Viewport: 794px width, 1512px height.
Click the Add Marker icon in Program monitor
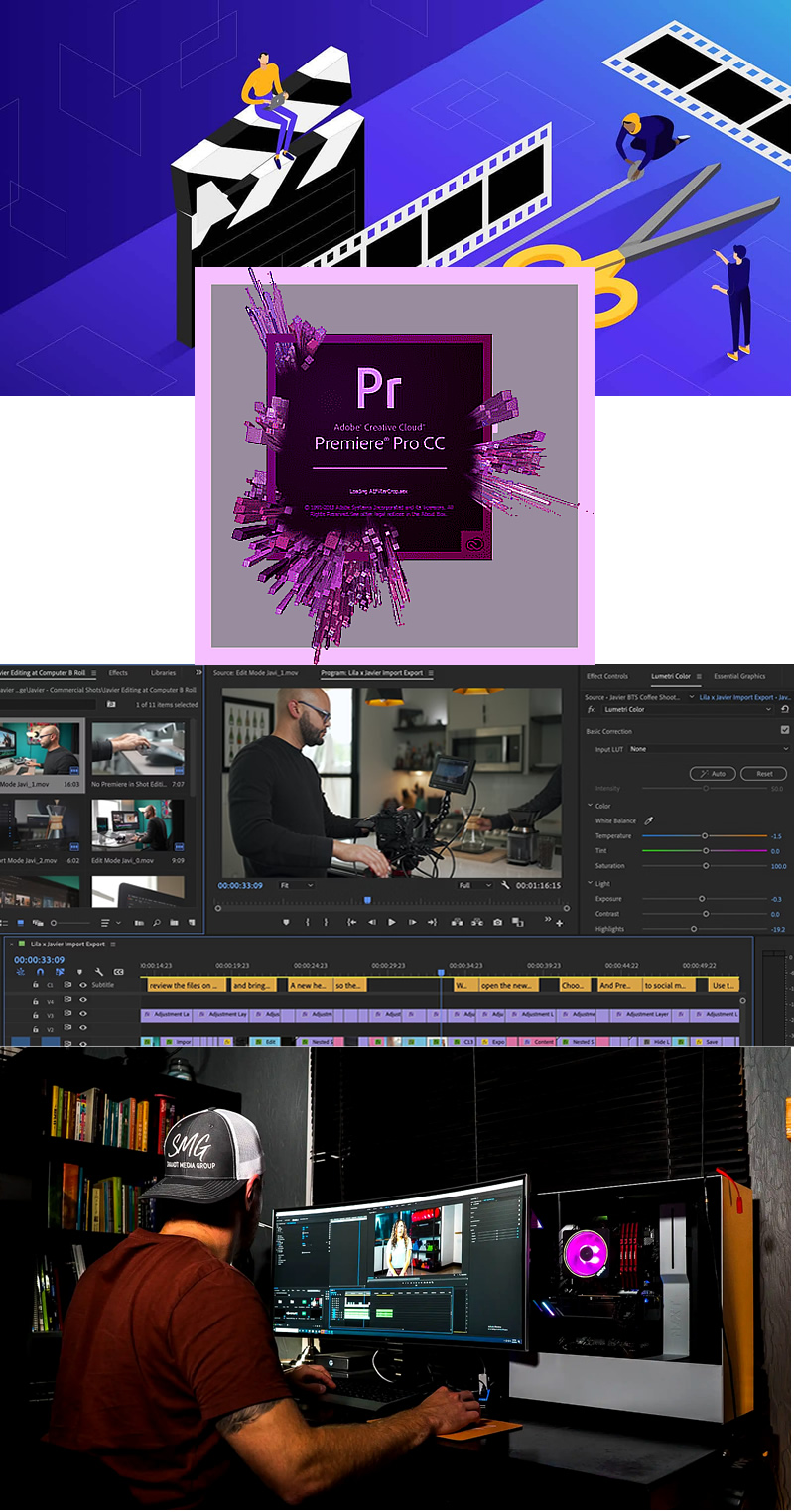pos(287,922)
